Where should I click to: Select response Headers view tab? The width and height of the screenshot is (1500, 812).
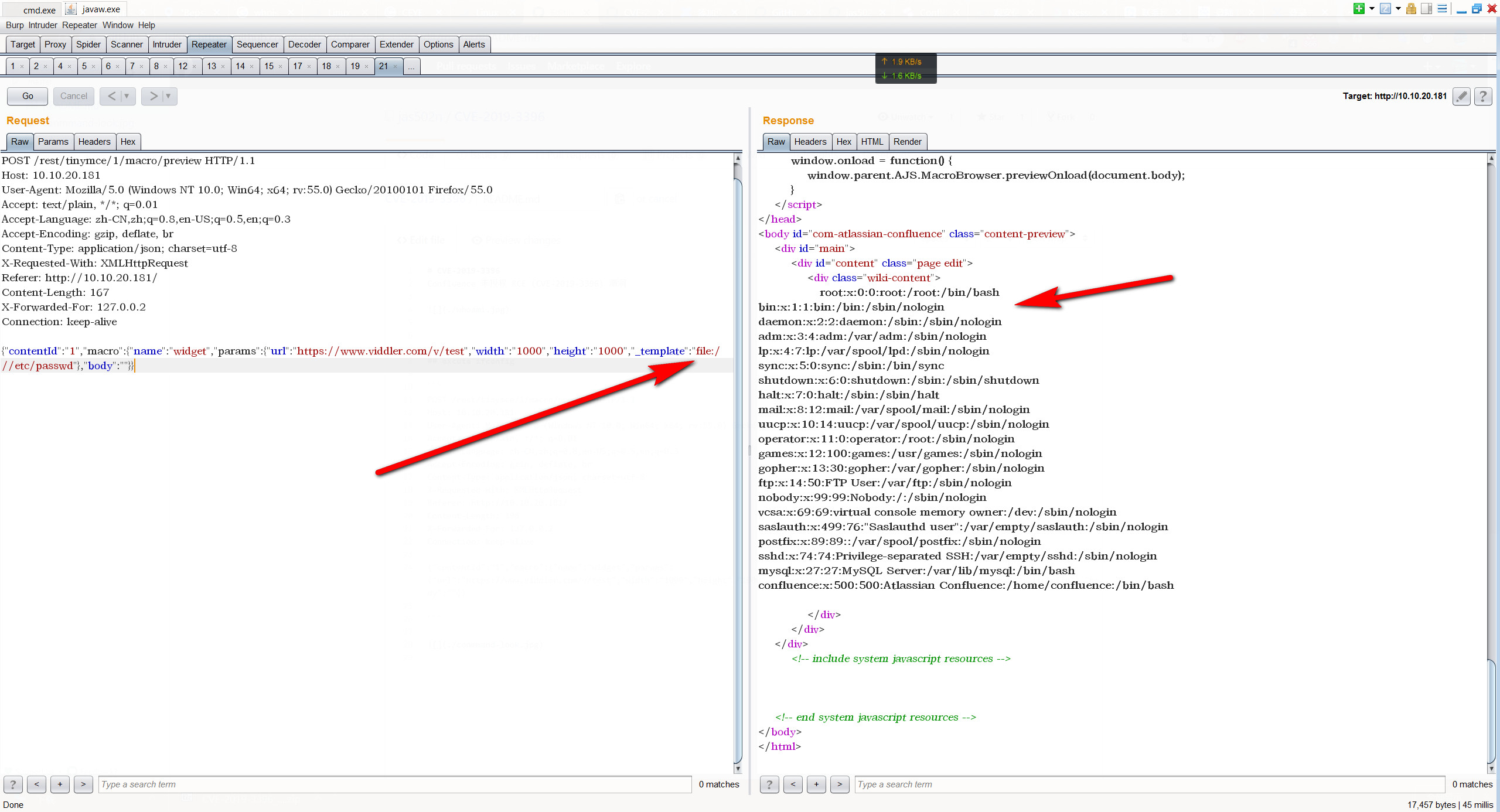pos(810,142)
